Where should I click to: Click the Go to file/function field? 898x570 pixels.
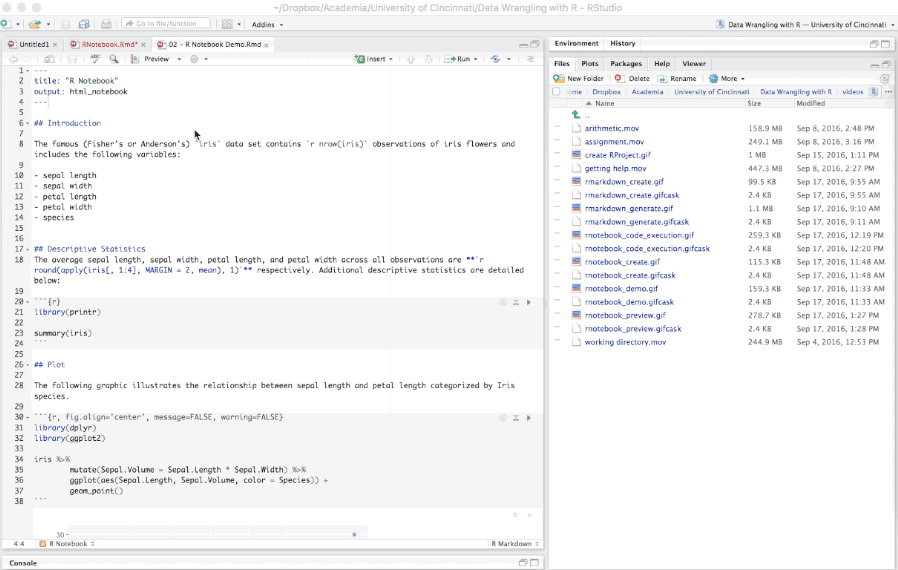pos(166,23)
